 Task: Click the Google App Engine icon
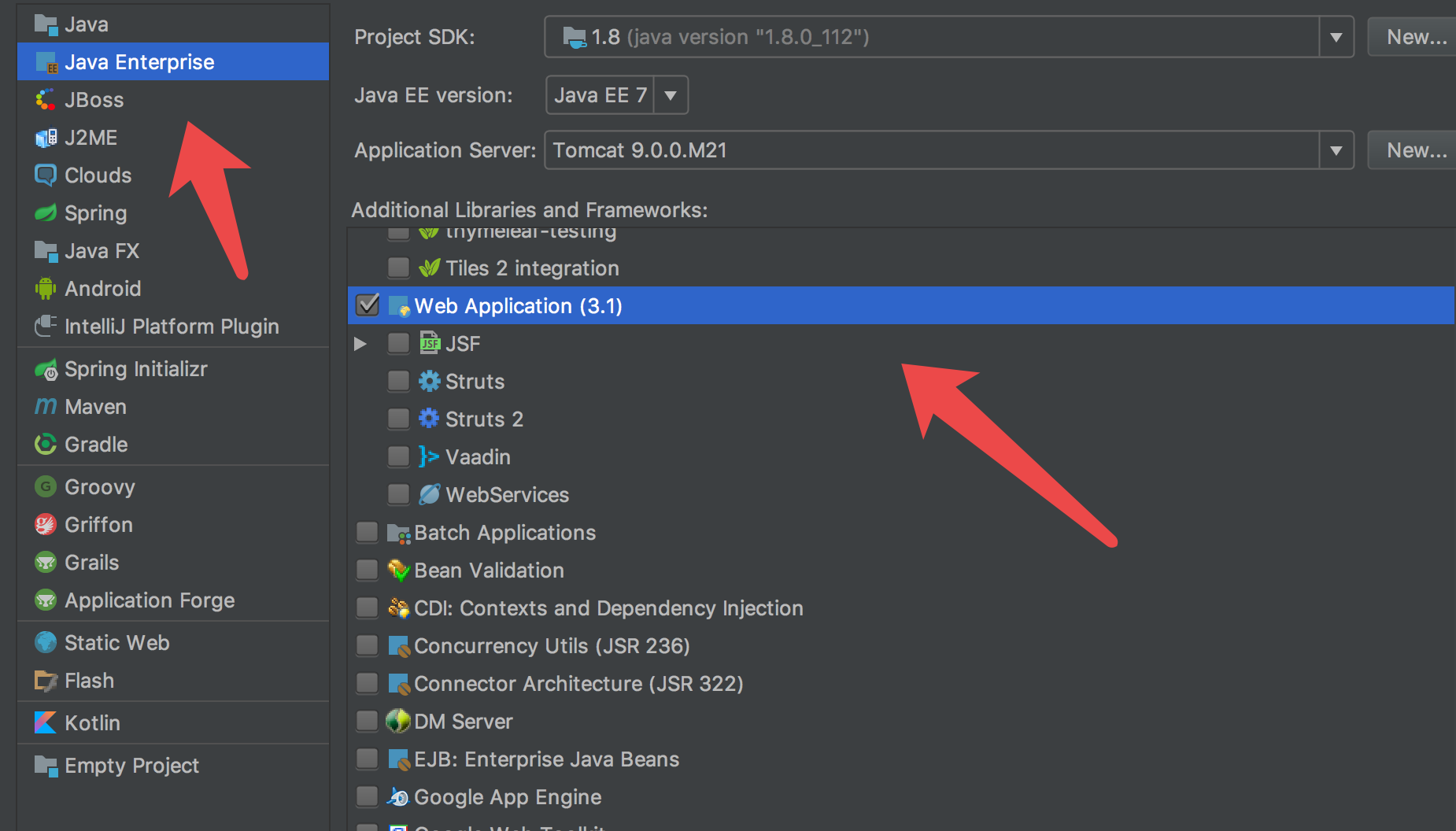[x=398, y=797]
